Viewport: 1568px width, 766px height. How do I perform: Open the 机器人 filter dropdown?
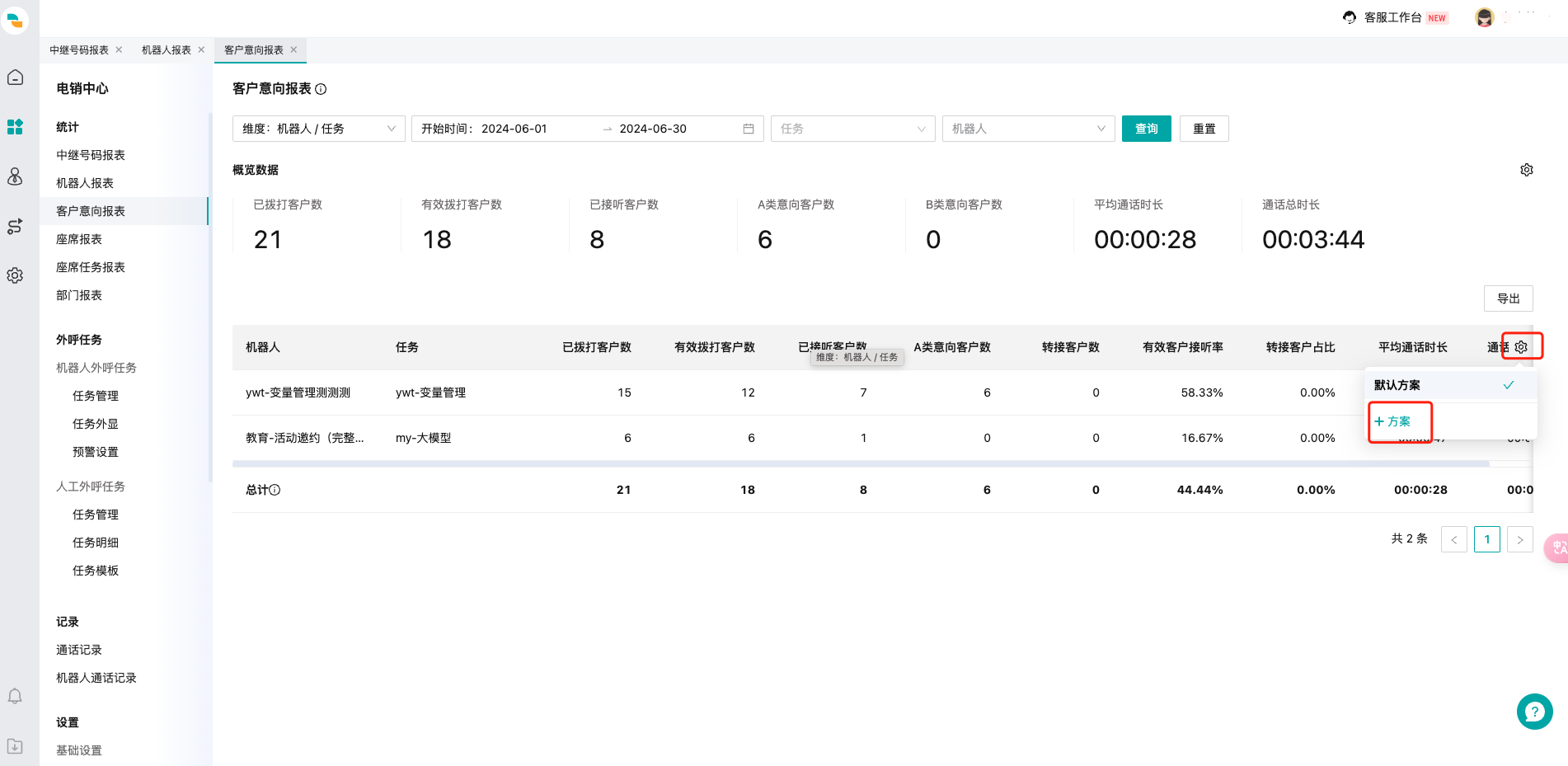pos(1029,129)
